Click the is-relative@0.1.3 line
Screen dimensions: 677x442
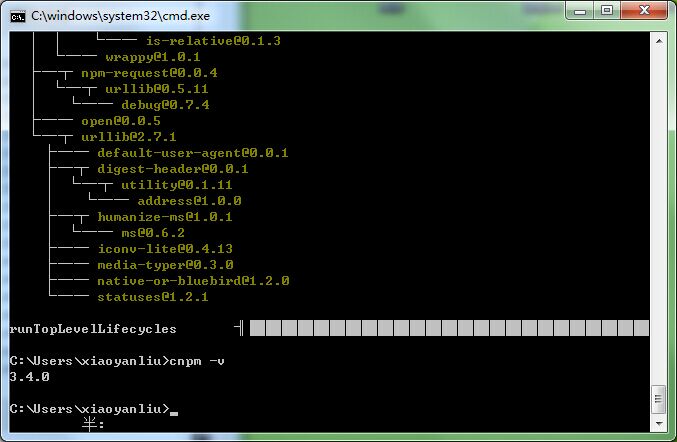pyautogui.click(x=213, y=41)
